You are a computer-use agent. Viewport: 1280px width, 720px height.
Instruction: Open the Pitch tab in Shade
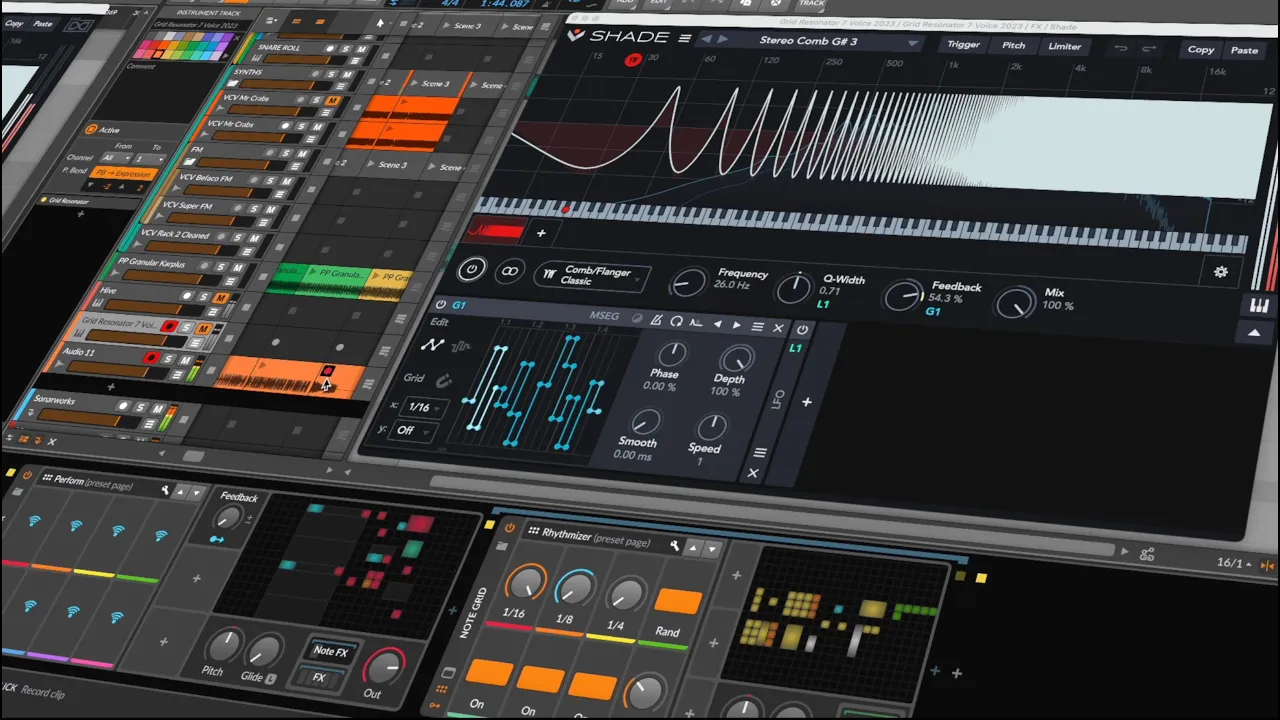click(x=1013, y=45)
